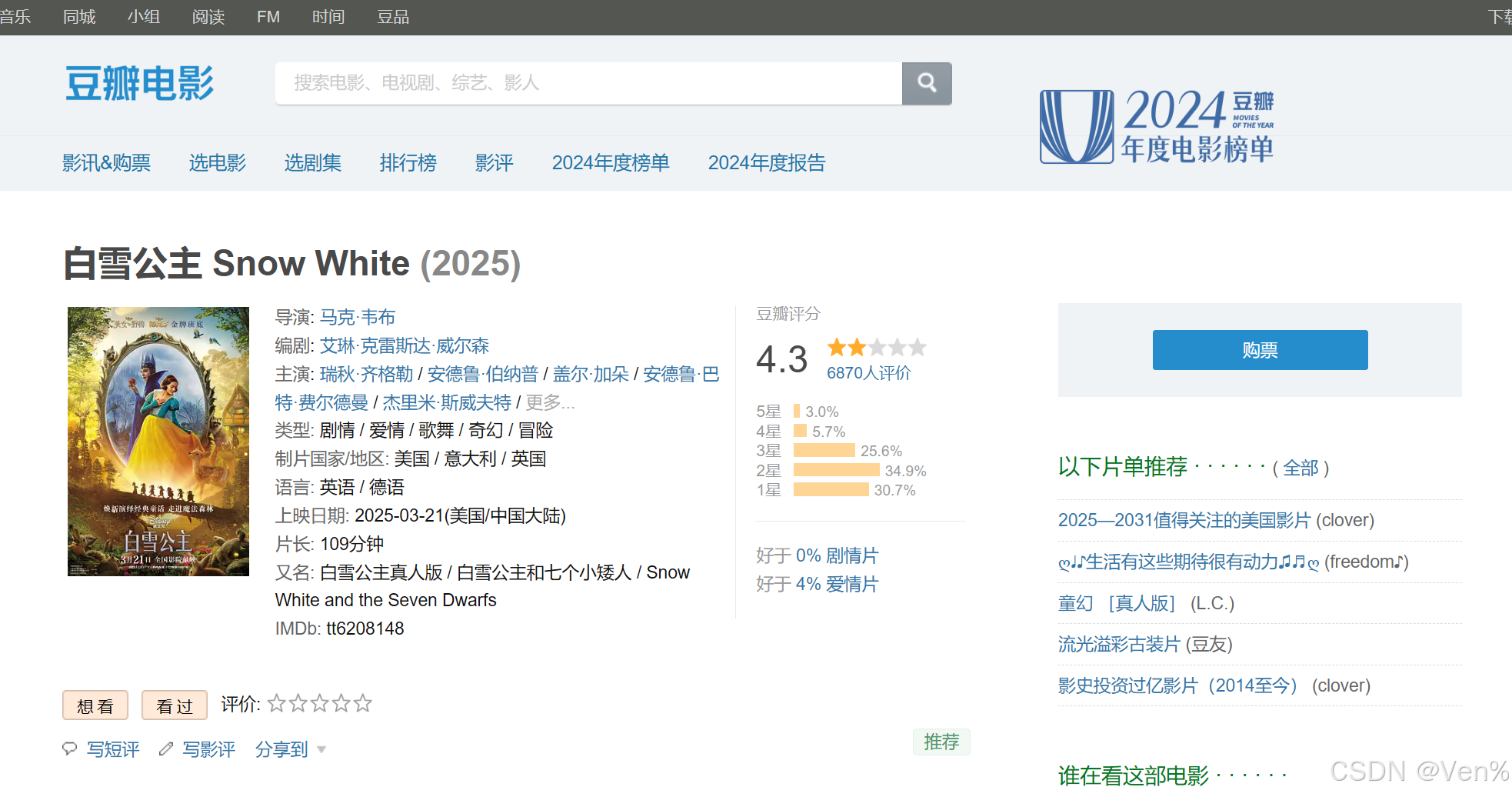Viewport: 1512px width, 797px height.
Task: Rate the movie two stars
Action: pyautogui.click(x=298, y=703)
